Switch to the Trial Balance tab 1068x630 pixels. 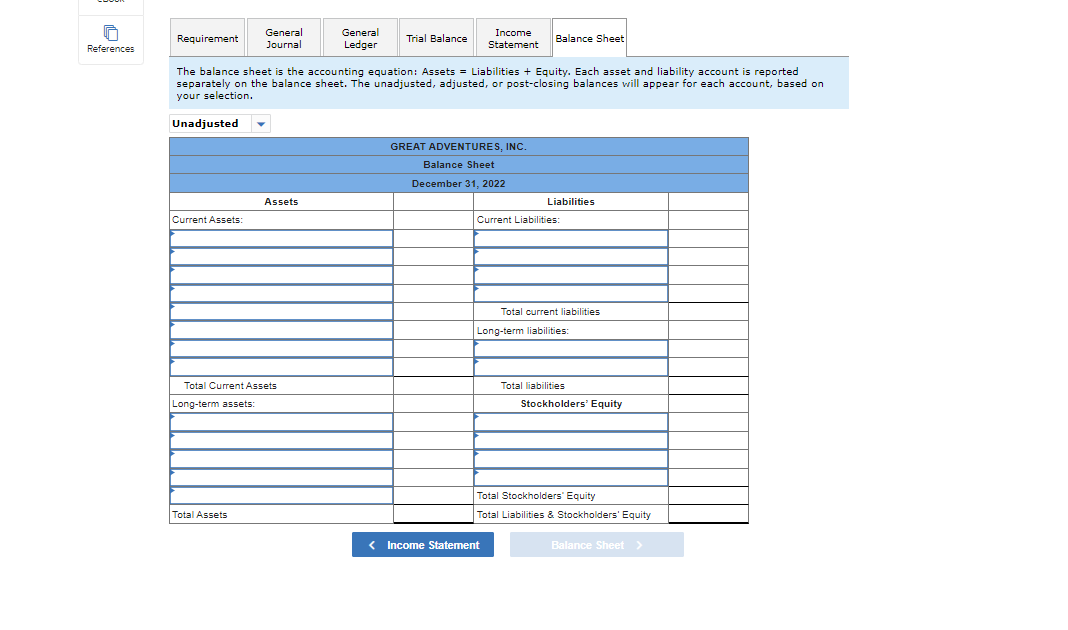point(437,38)
